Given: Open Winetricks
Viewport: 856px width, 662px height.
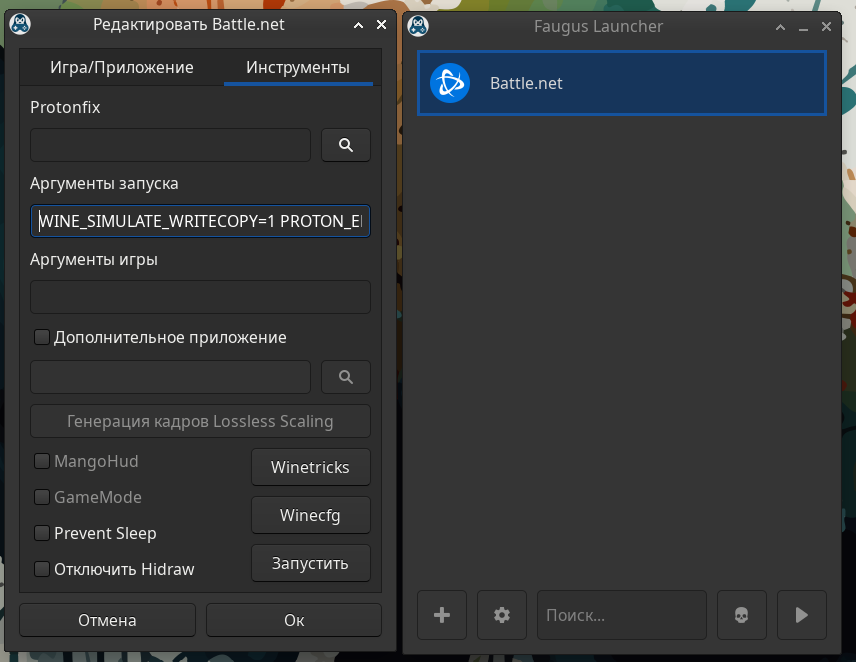Looking at the screenshot, I should 310,467.
